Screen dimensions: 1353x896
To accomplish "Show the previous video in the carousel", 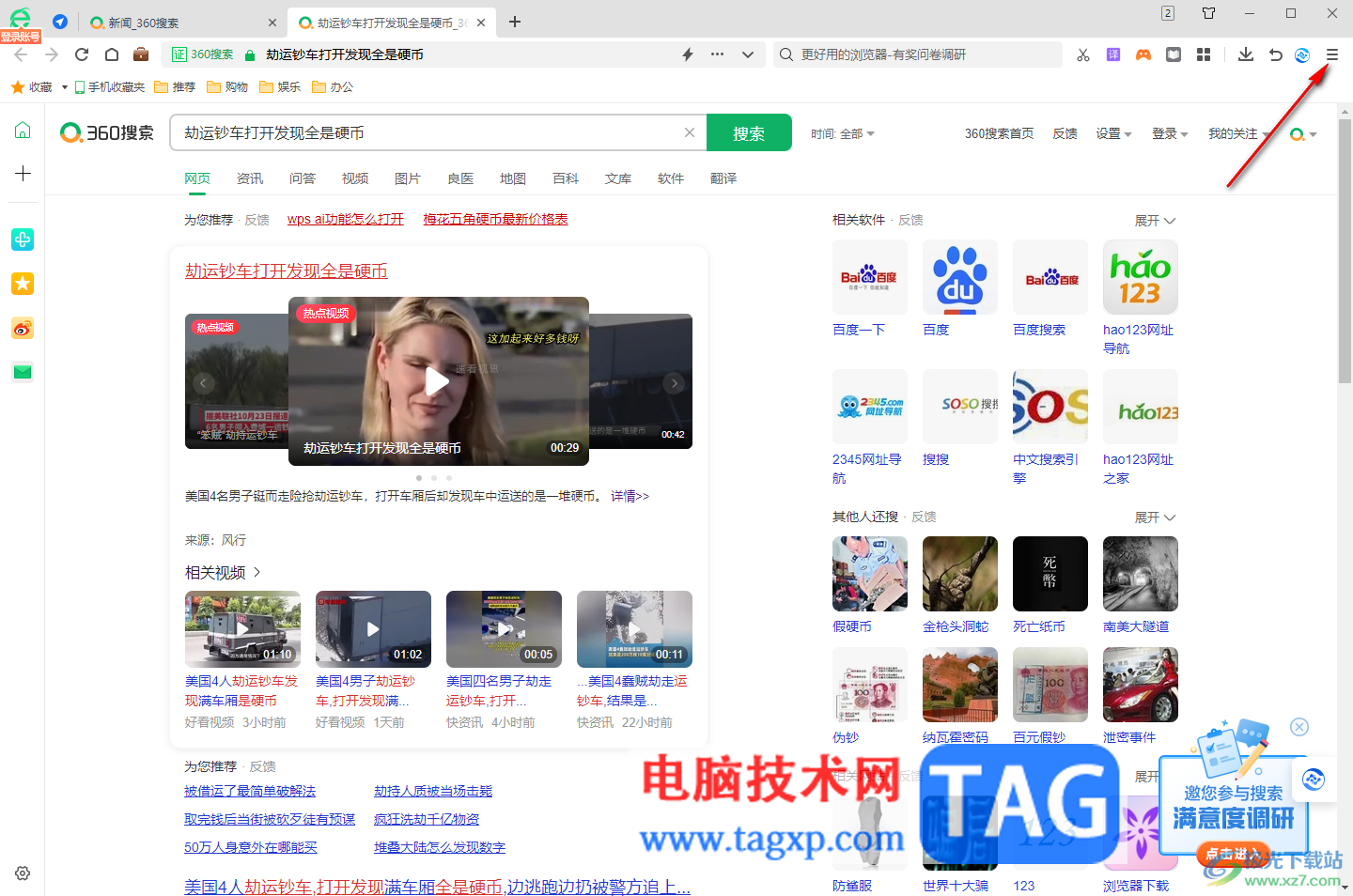I will 203,382.
